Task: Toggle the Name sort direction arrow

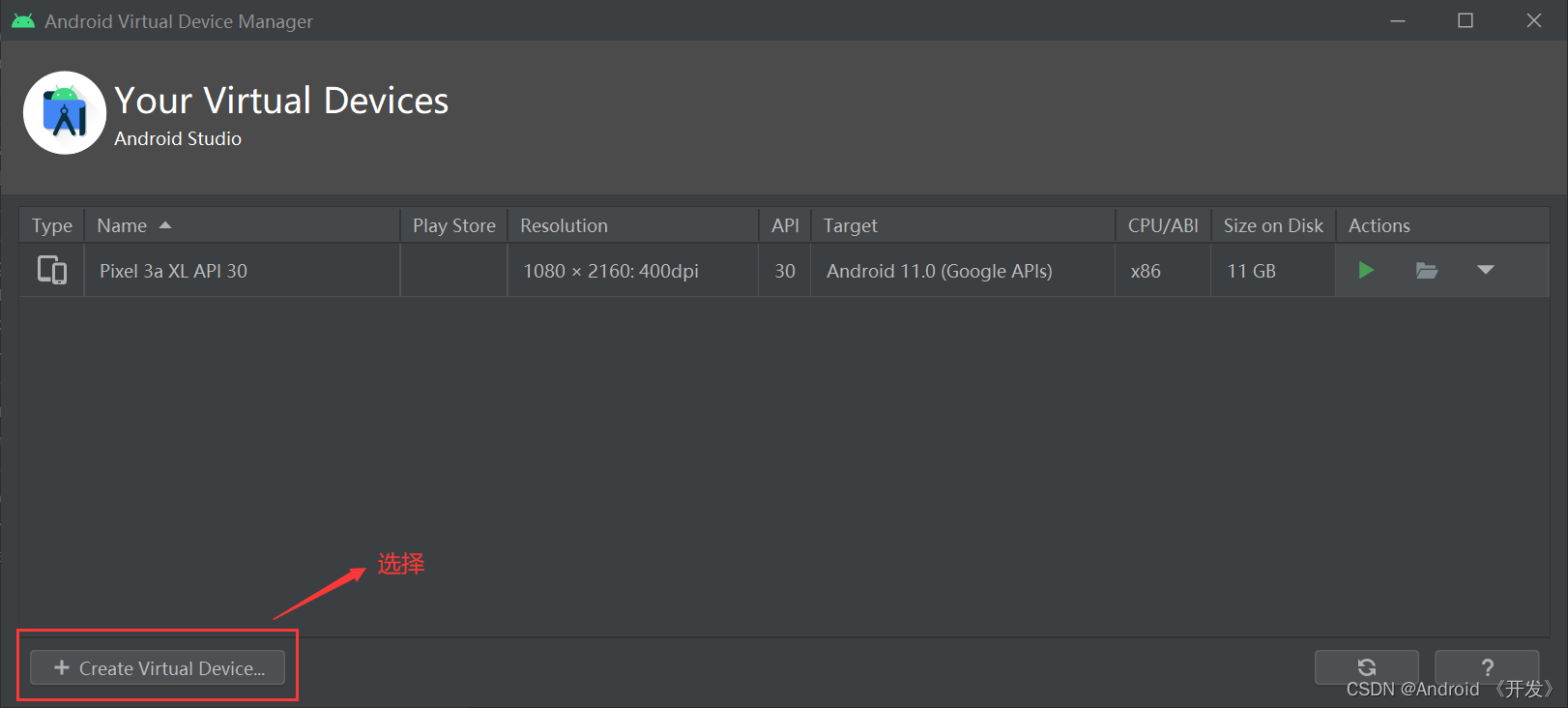Action: point(165,225)
